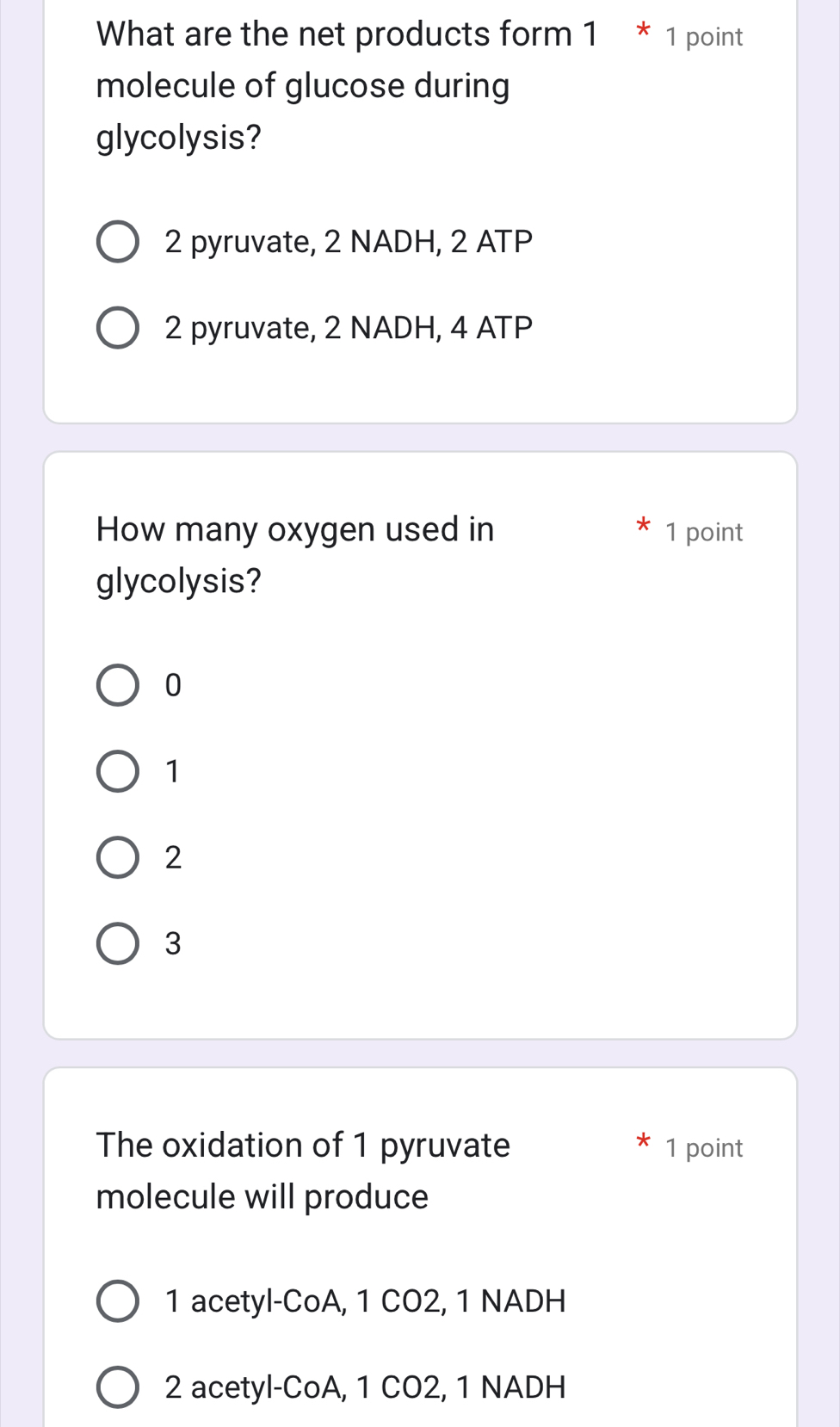840x1427 pixels.
Task: Click the '1 acetyl-CoA, 1 CO2, 1 NADH' label text
Action: tap(365, 1300)
